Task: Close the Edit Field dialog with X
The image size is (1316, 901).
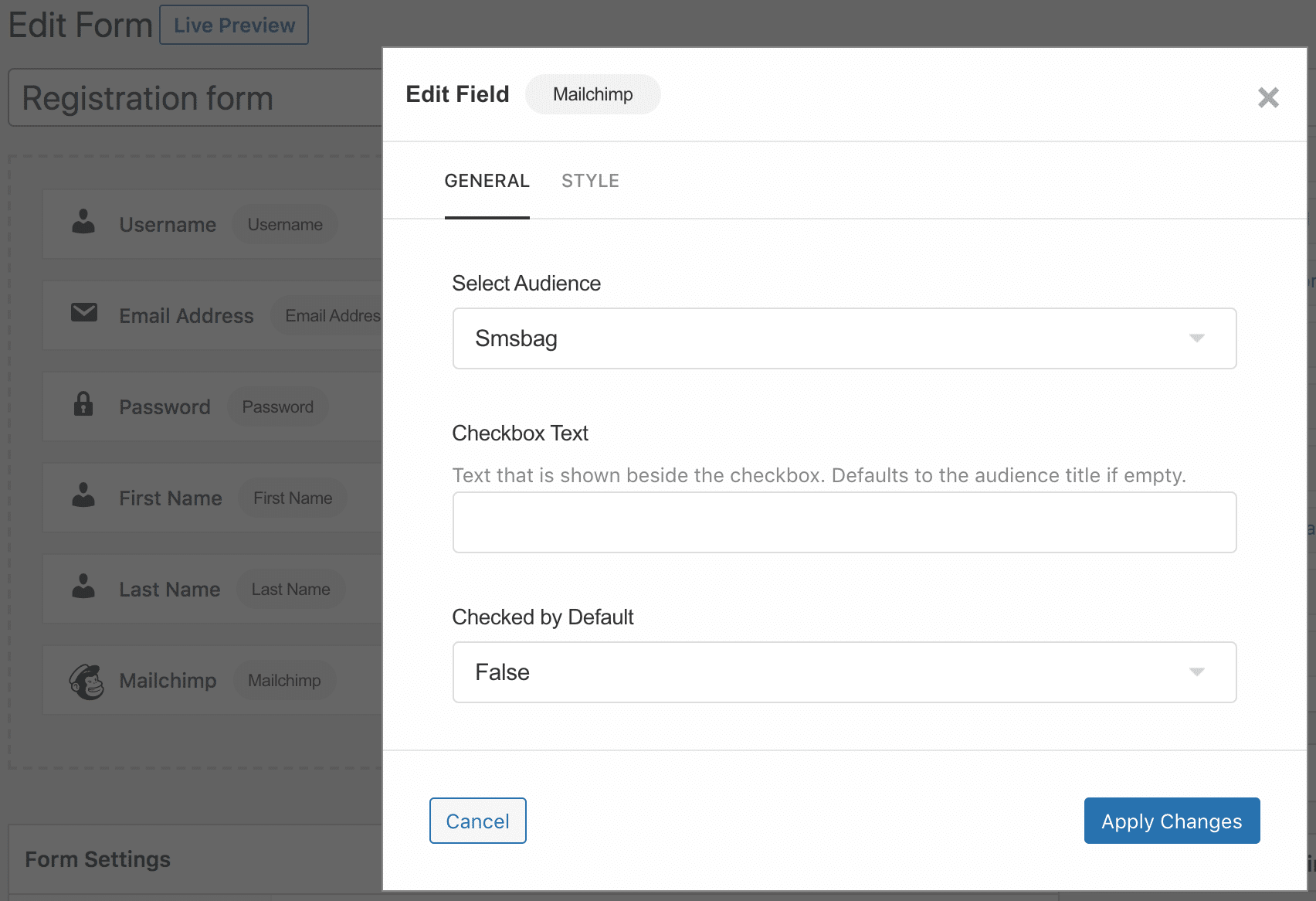Action: point(1268,97)
